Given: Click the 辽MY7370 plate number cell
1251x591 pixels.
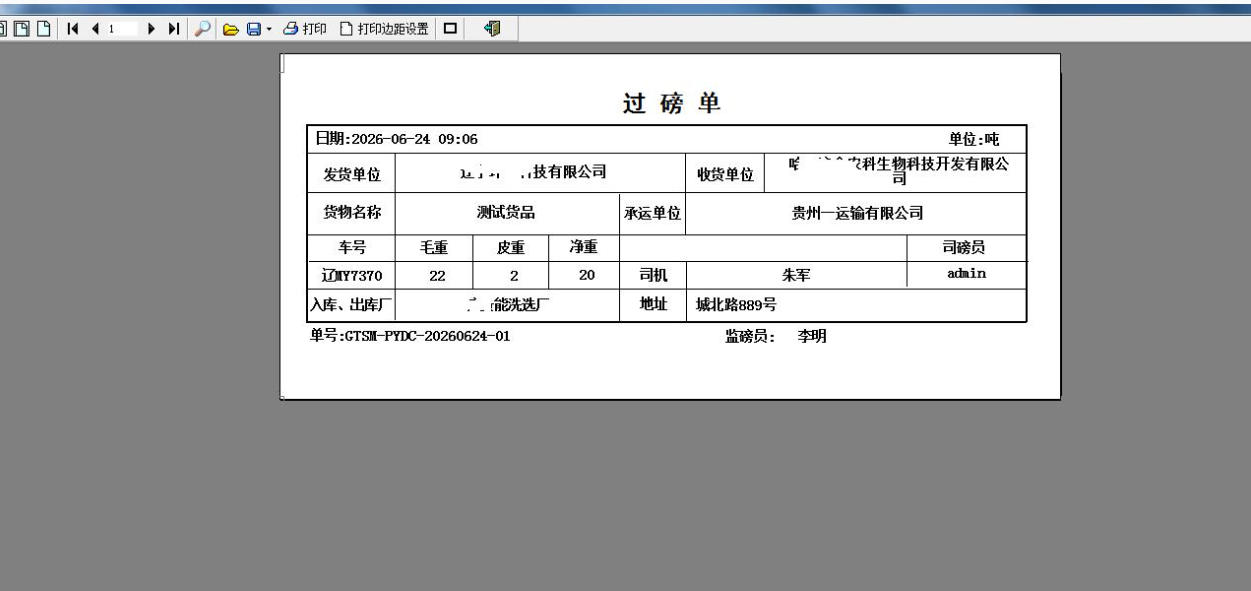Looking at the screenshot, I should click(x=352, y=275).
